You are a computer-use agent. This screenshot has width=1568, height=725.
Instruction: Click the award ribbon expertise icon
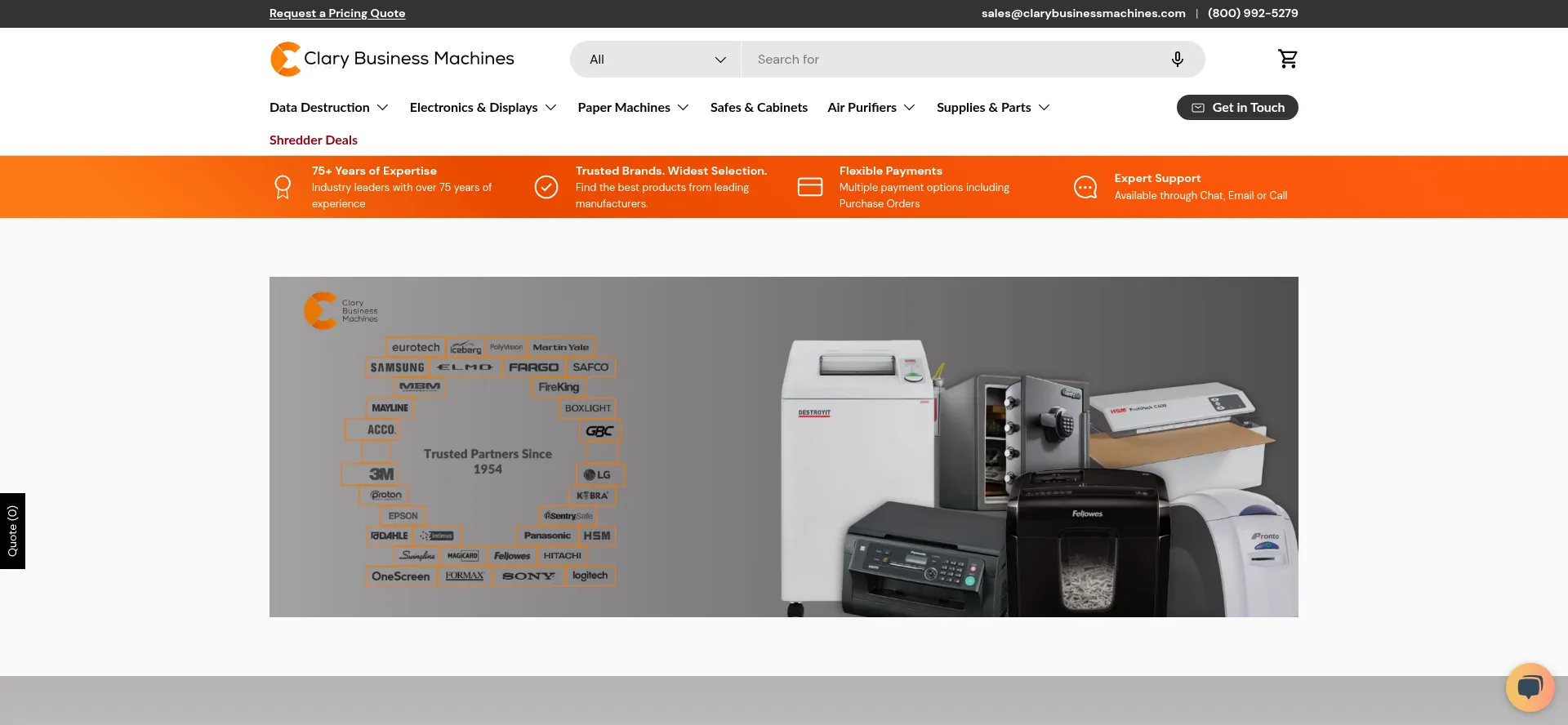(x=283, y=187)
